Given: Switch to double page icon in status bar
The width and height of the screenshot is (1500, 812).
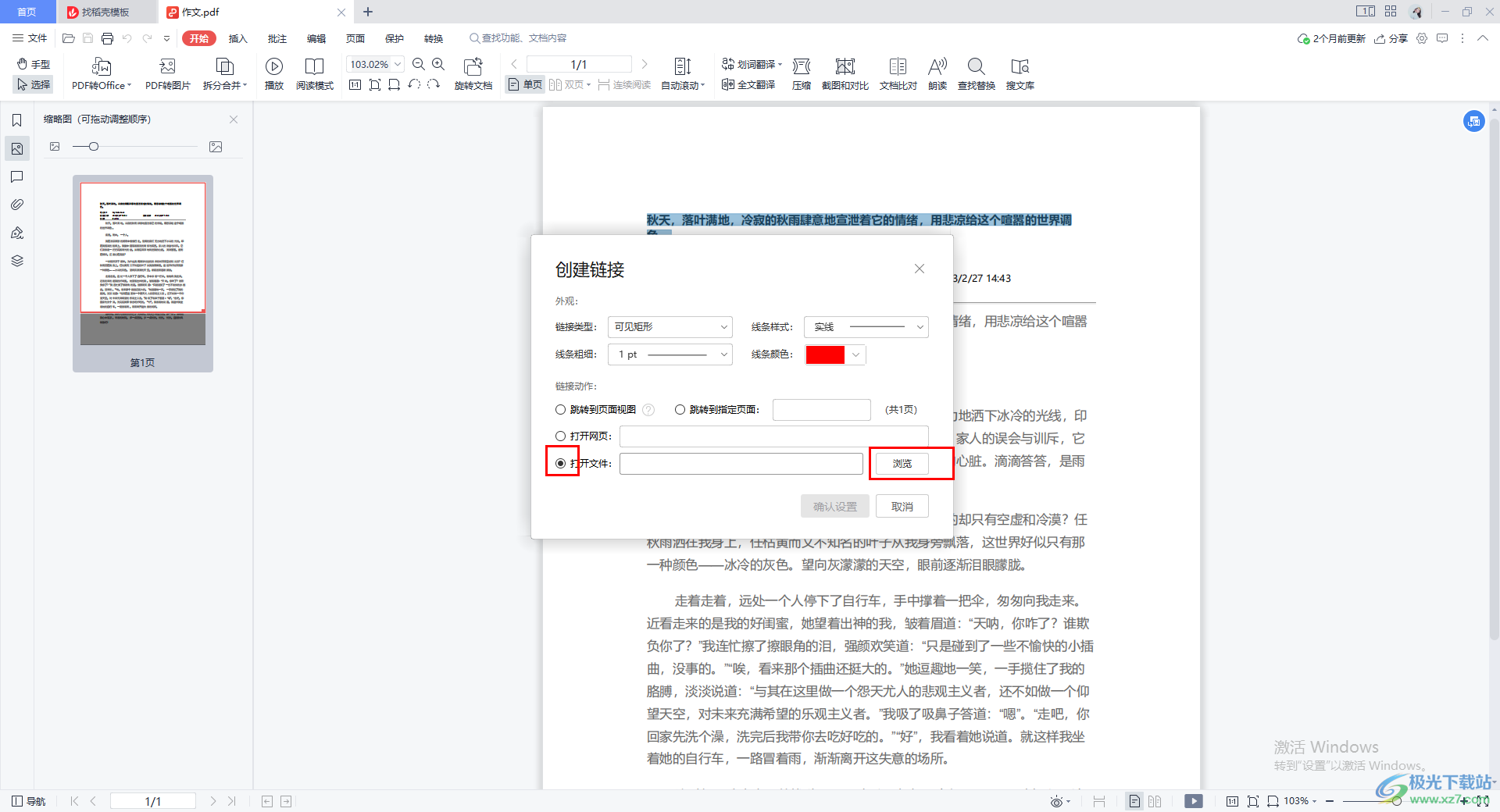Looking at the screenshot, I should (1155, 801).
